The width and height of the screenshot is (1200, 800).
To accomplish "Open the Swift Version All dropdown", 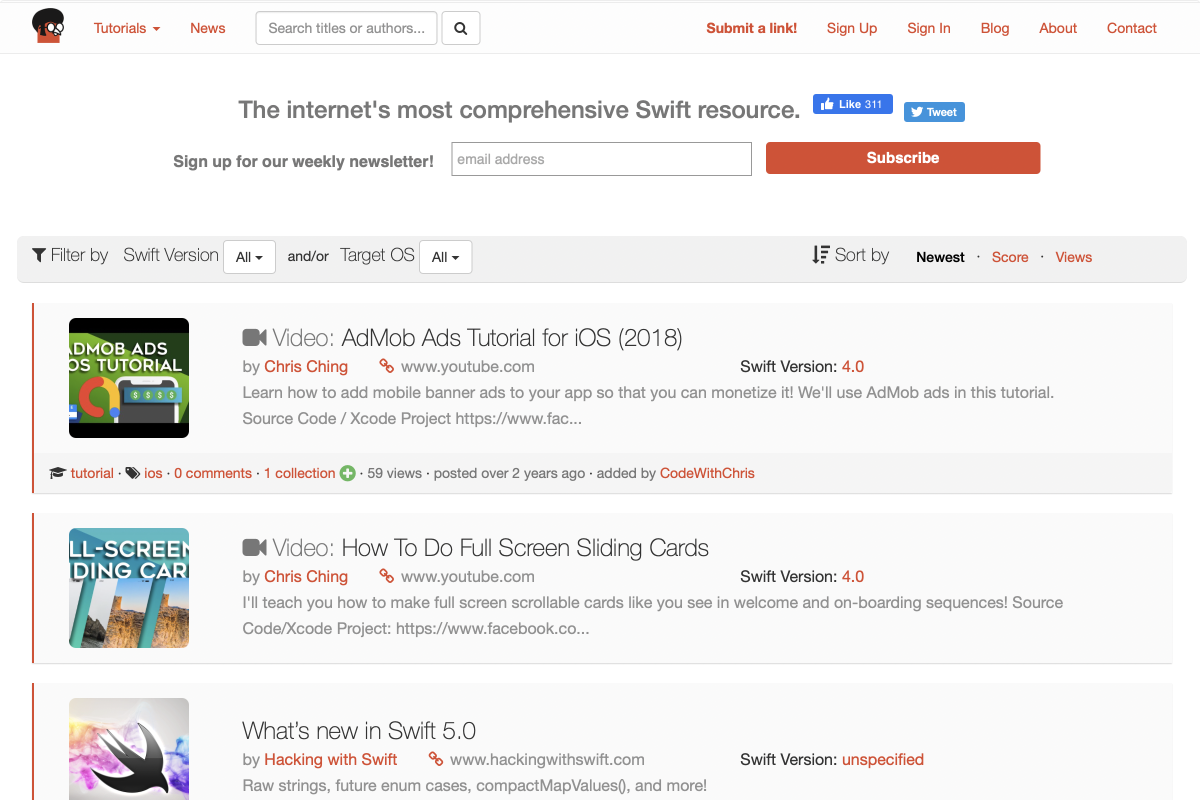I will 249,257.
